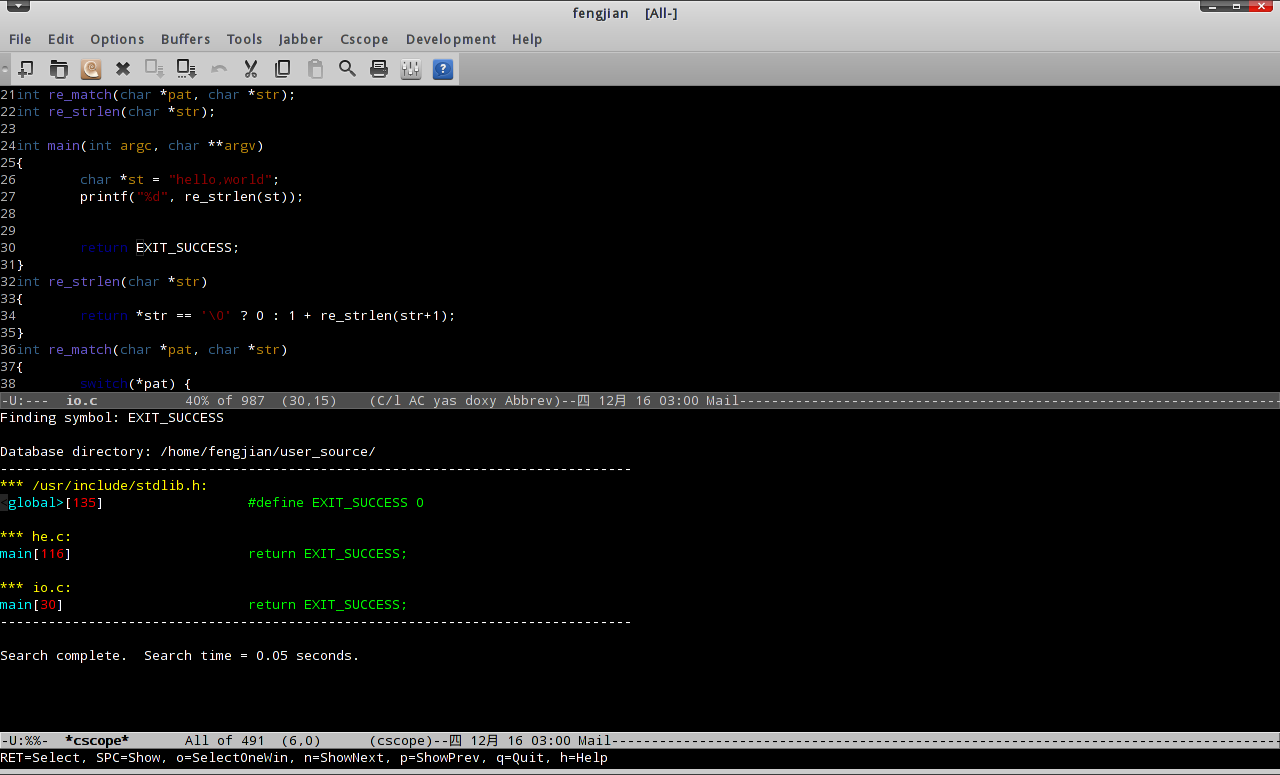Select the /usr/include/stdlib.h result heading

point(104,485)
